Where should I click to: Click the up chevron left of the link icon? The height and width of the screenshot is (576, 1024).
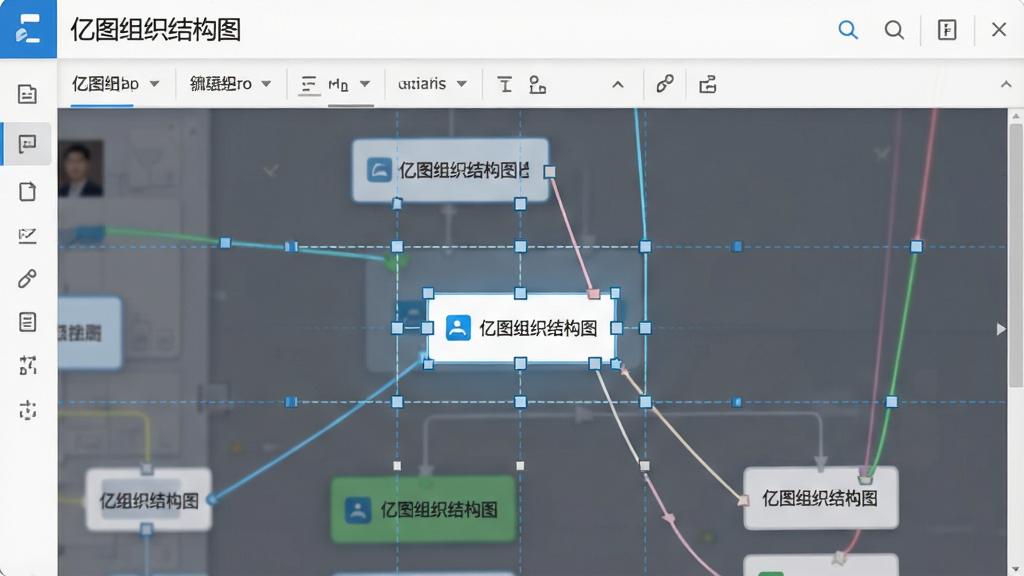point(618,84)
